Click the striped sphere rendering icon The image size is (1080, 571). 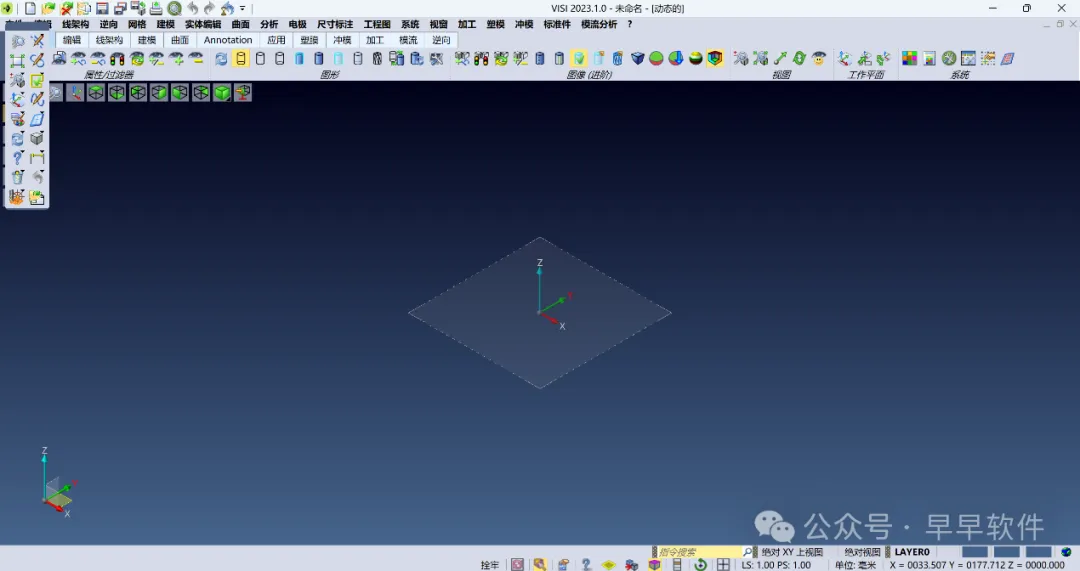click(x=696, y=59)
